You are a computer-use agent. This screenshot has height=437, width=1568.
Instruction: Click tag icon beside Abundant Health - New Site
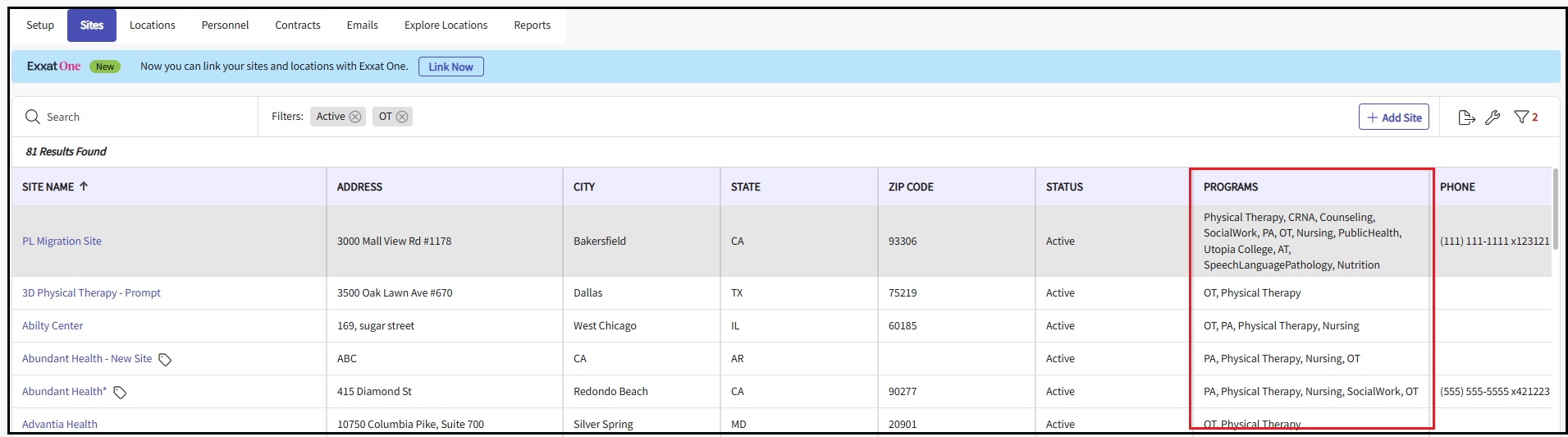[165, 360]
